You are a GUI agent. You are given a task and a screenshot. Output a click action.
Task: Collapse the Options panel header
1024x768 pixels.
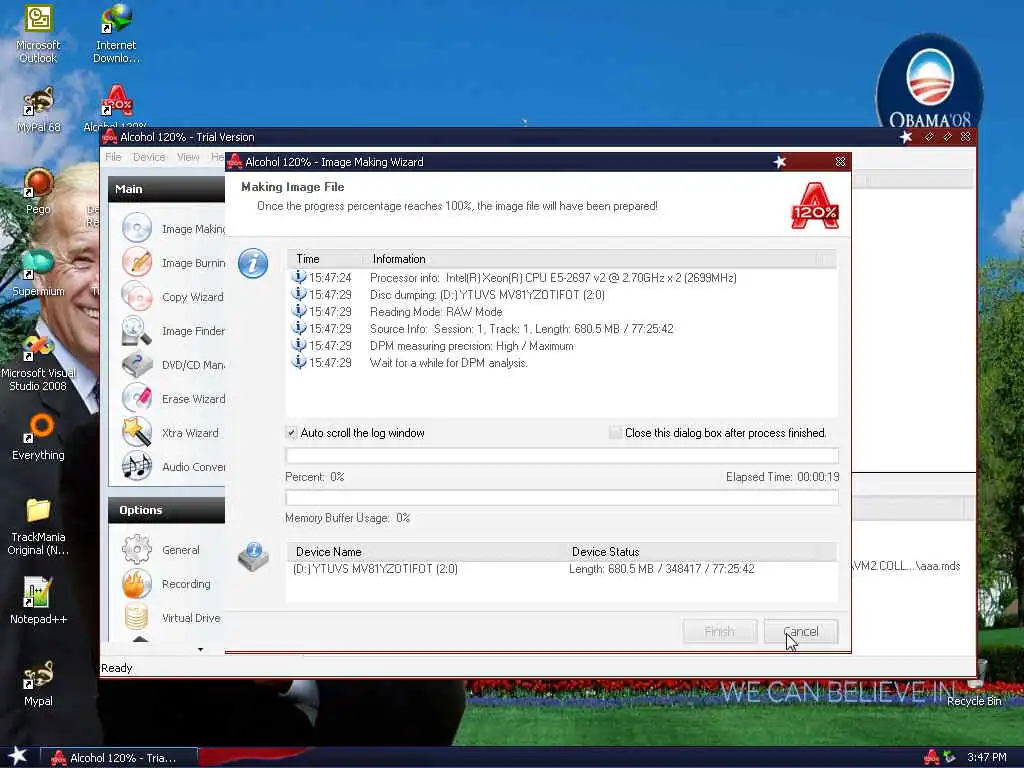click(x=167, y=510)
